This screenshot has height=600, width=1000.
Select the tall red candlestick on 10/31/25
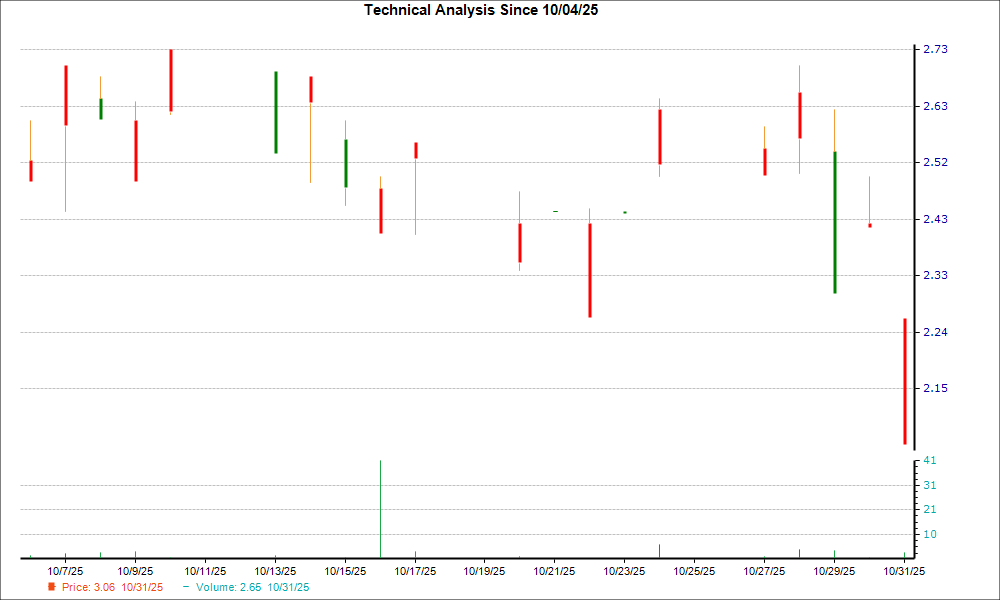coord(907,380)
